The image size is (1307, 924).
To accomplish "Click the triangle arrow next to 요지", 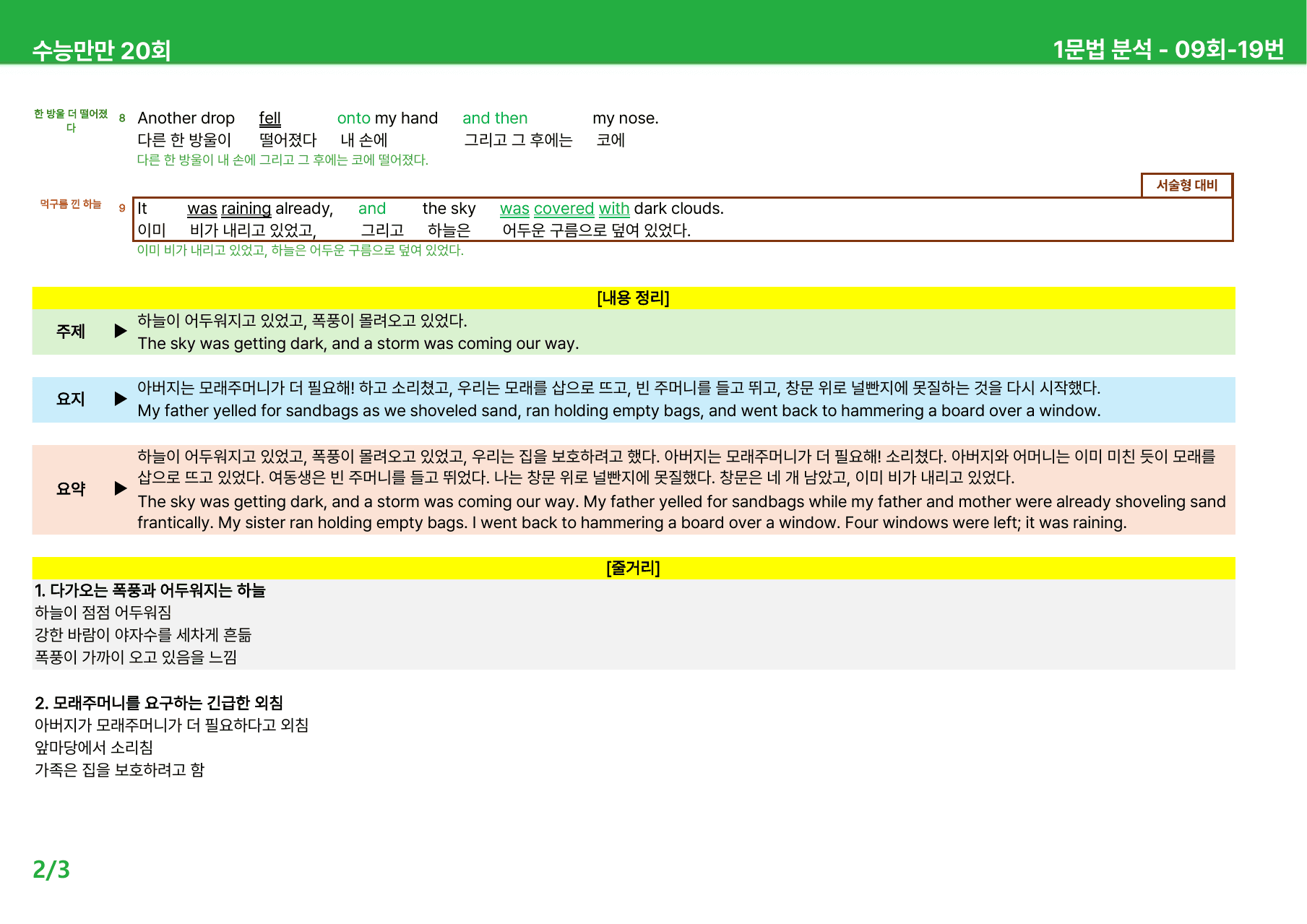I will click(121, 399).
